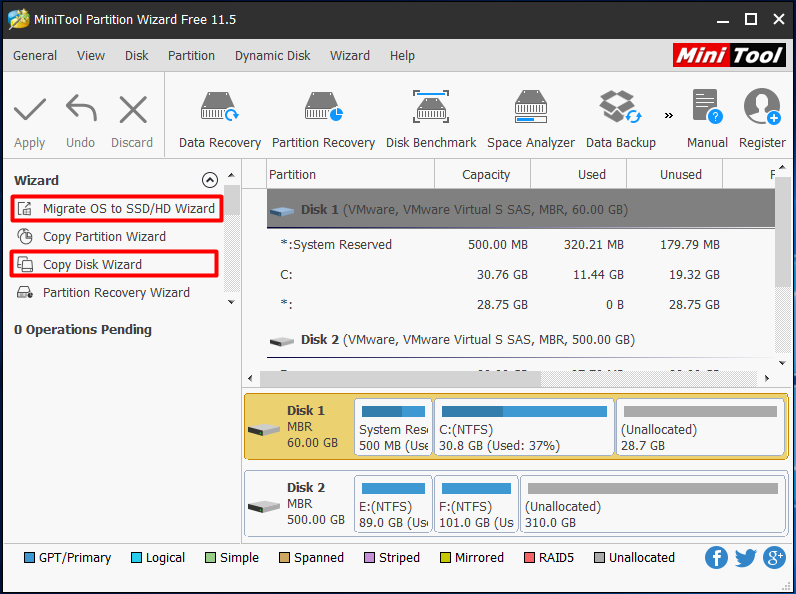
Task: Start the Copy Partition Wizard
Action: point(105,237)
